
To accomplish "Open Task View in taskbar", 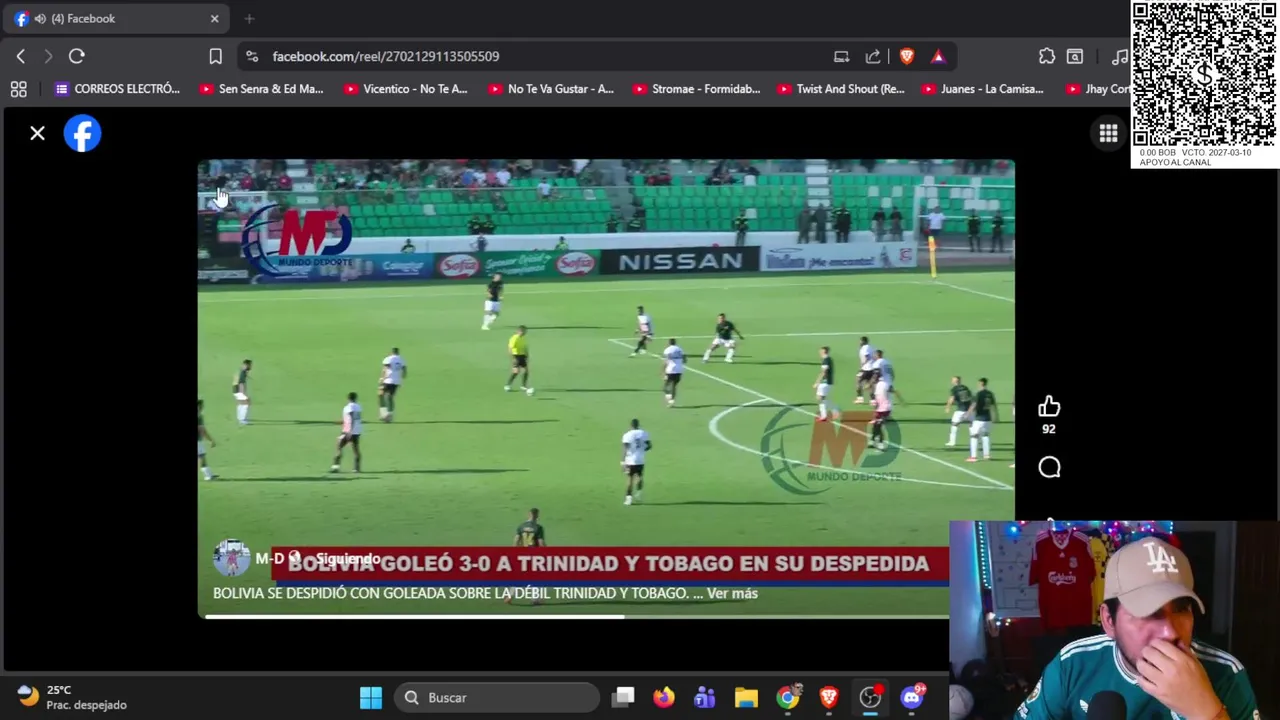I will 624,697.
